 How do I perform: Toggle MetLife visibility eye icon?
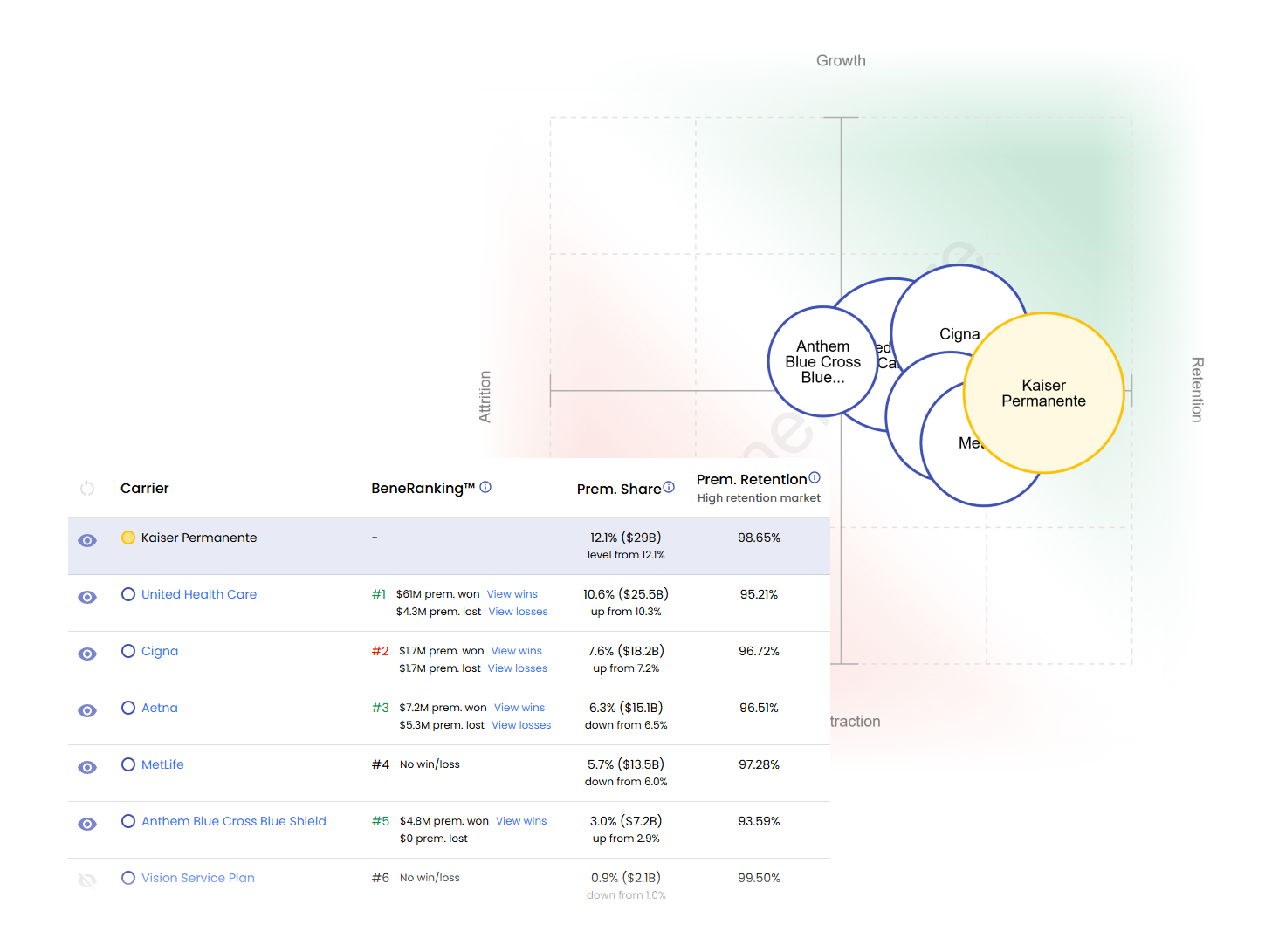[x=87, y=768]
